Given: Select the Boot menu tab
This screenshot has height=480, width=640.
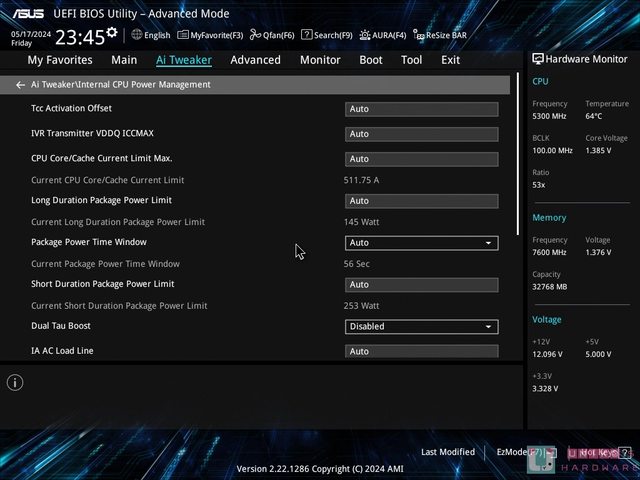Looking at the screenshot, I should coord(371,60).
